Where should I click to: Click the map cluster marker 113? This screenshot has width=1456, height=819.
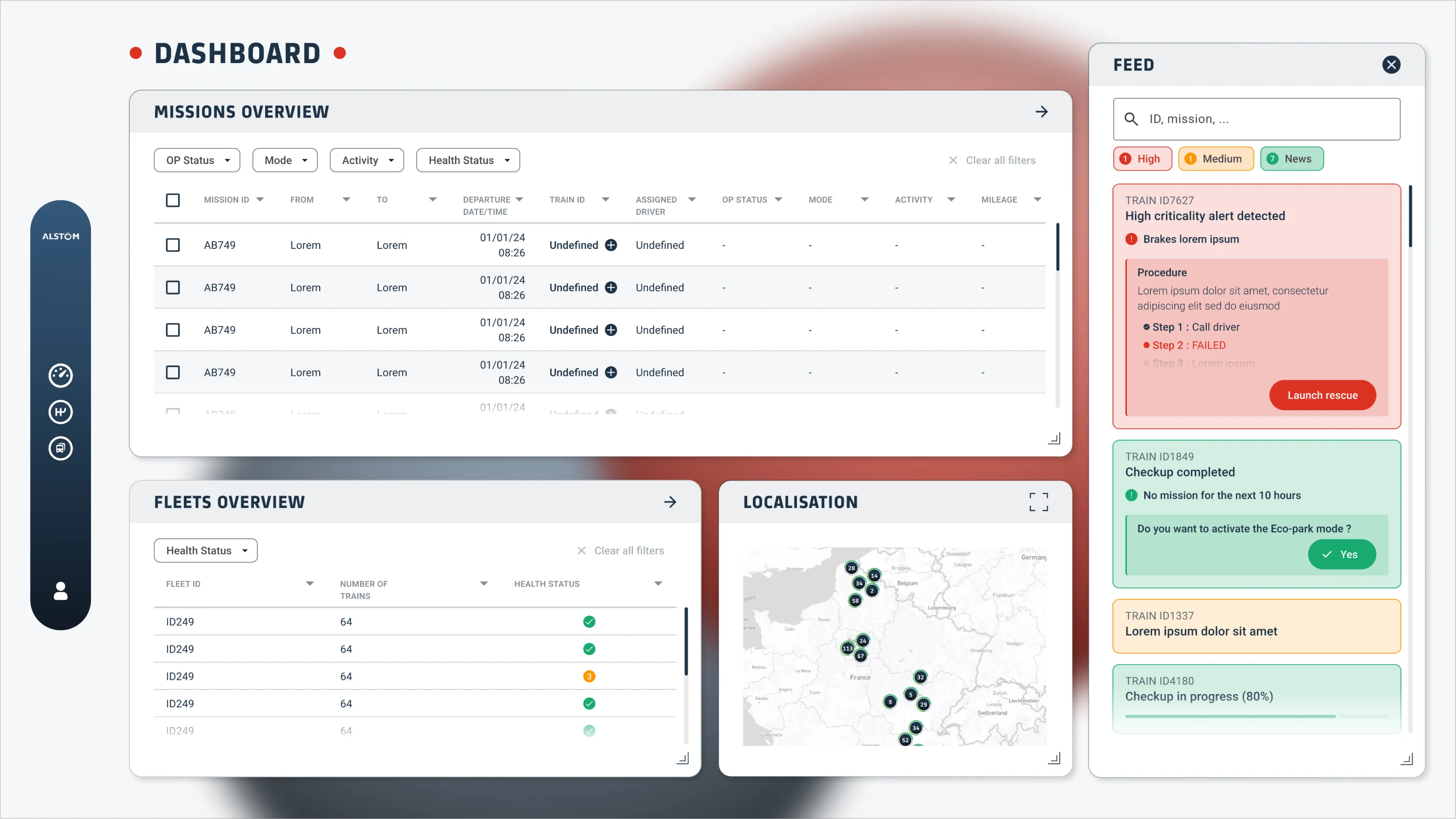pos(847,648)
